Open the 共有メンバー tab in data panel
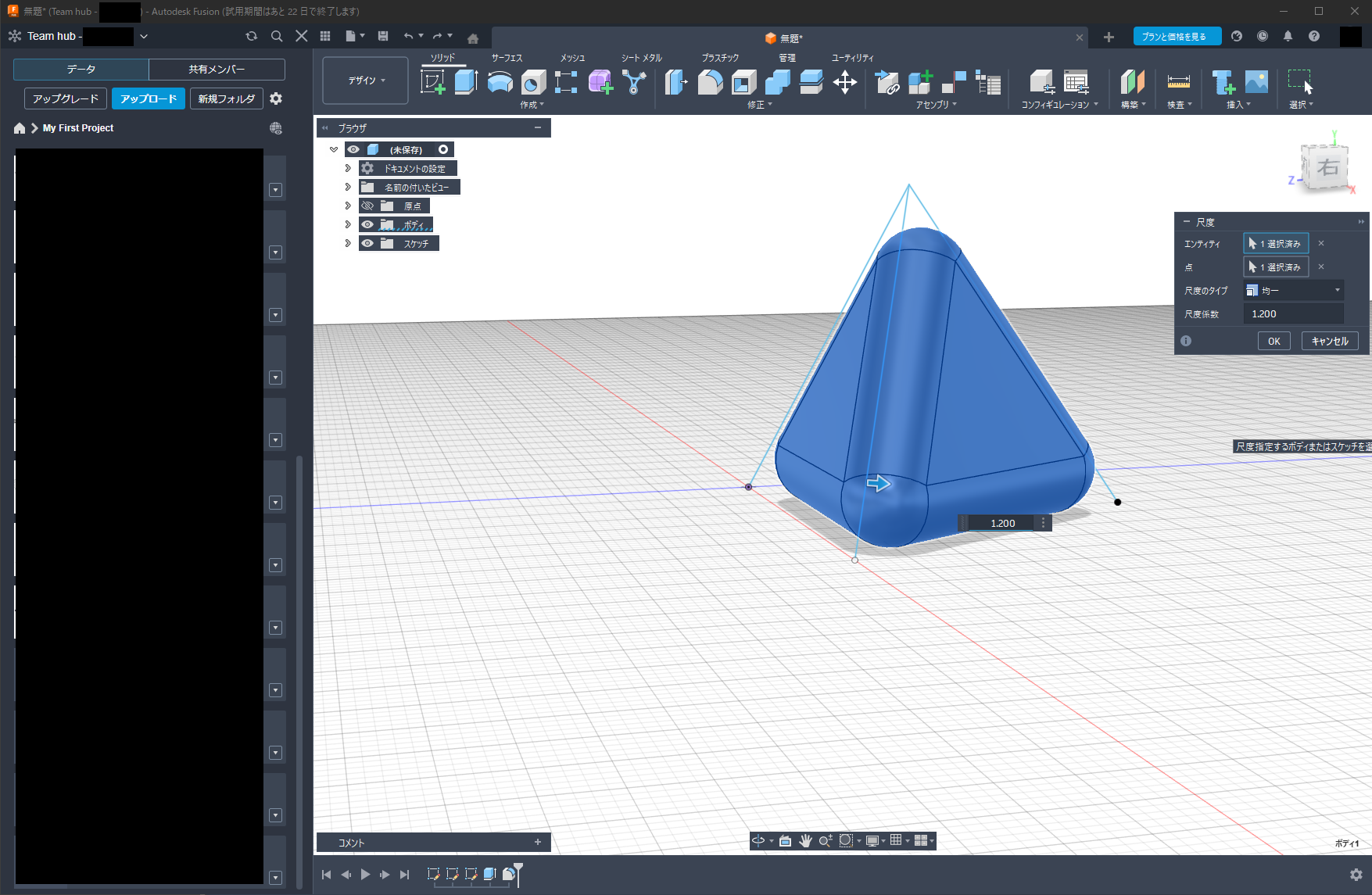The width and height of the screenshot is (1372, 895). [x=217, y=70]
